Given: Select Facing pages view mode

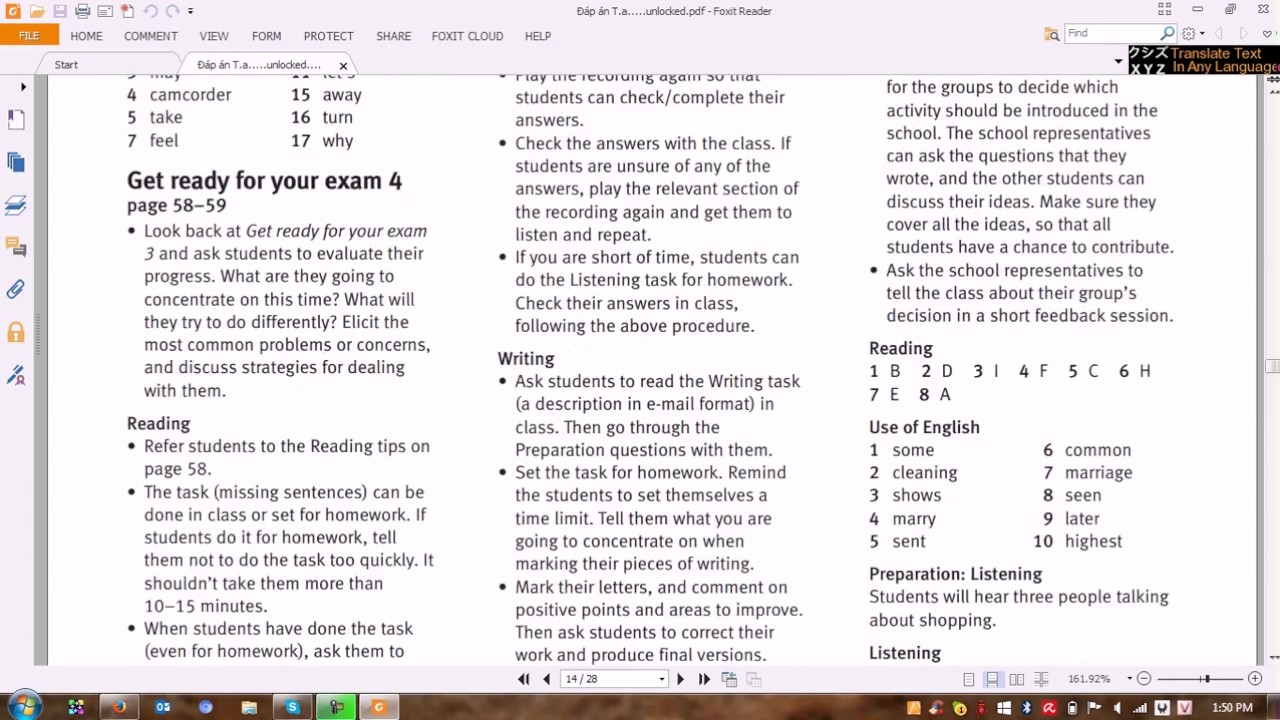Looking at the screenshot, I should pos(1016,679).
